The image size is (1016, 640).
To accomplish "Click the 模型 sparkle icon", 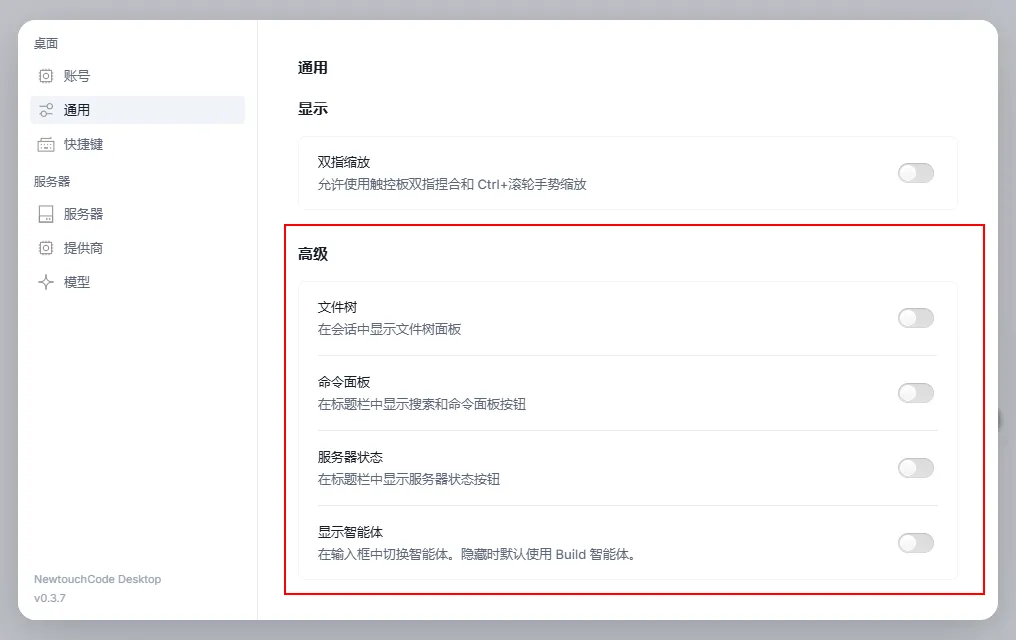I will [46, 282].
